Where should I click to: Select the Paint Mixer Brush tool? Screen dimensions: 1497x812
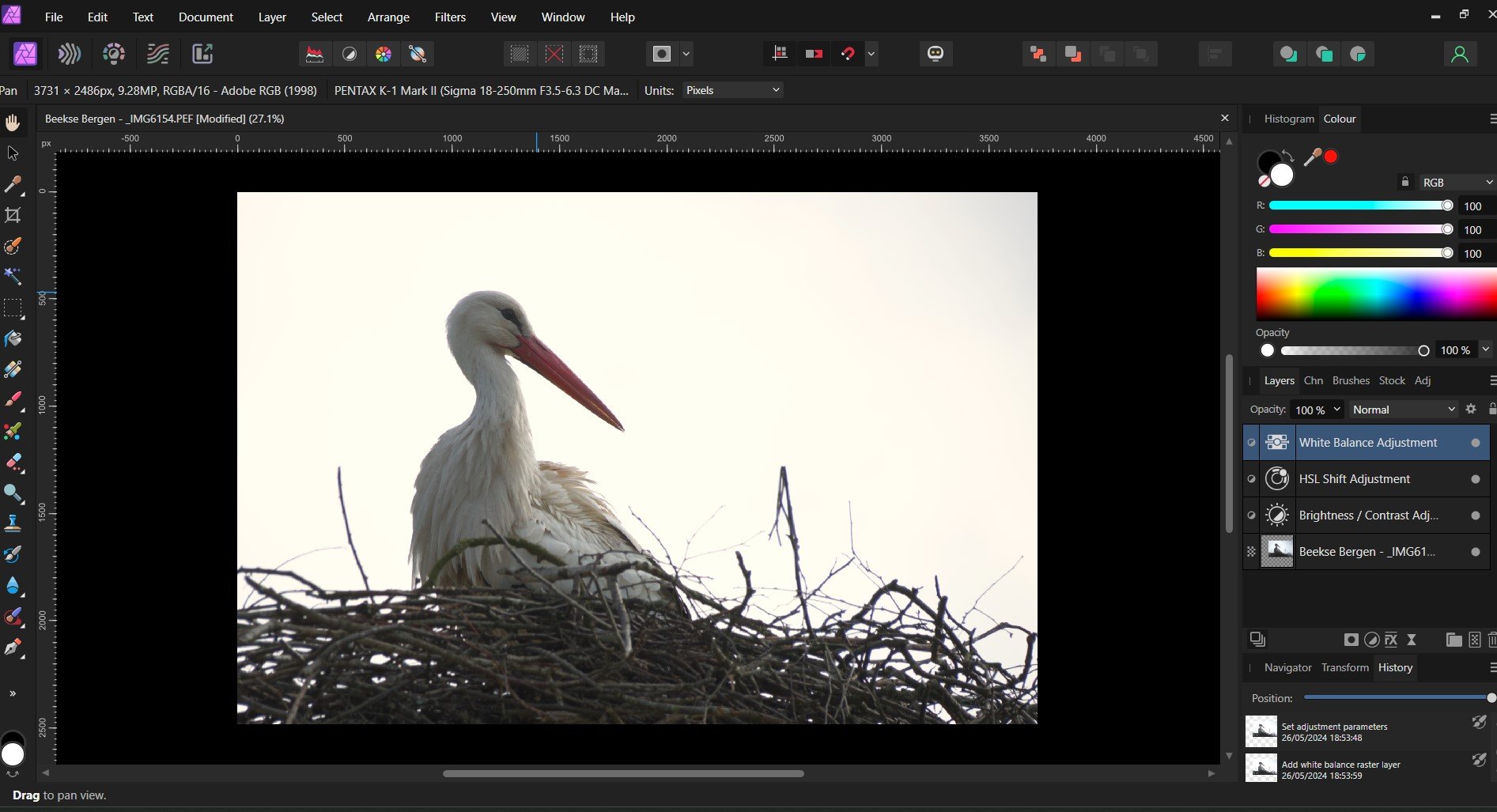coord(13,431)
